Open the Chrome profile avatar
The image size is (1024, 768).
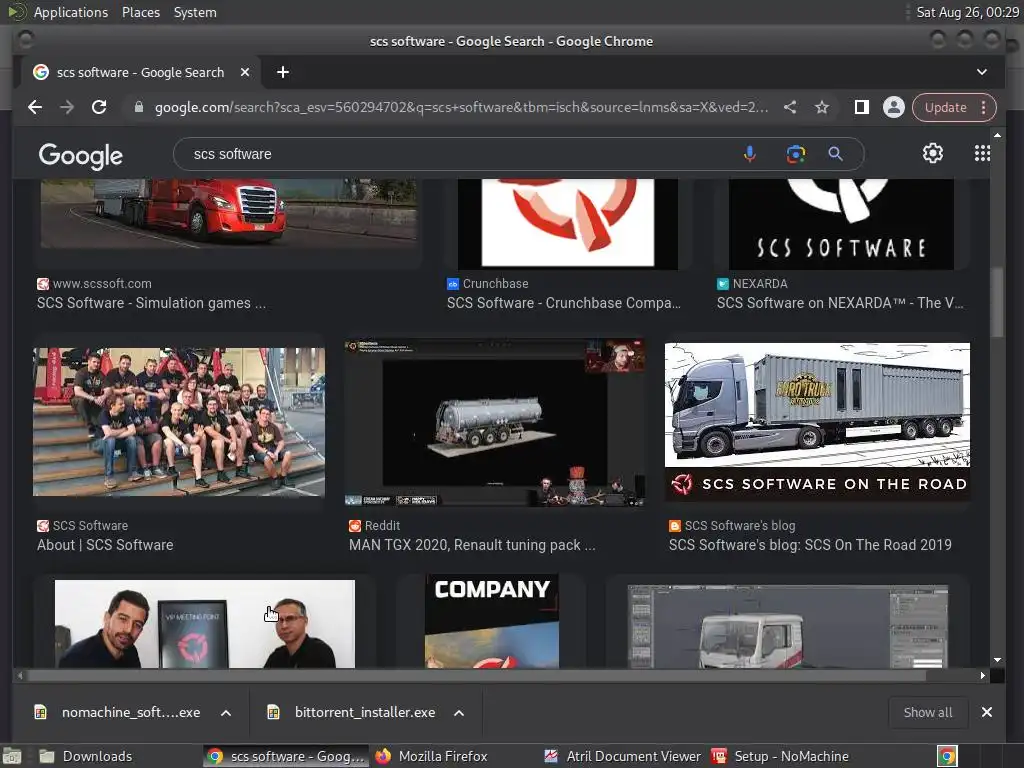893,107
